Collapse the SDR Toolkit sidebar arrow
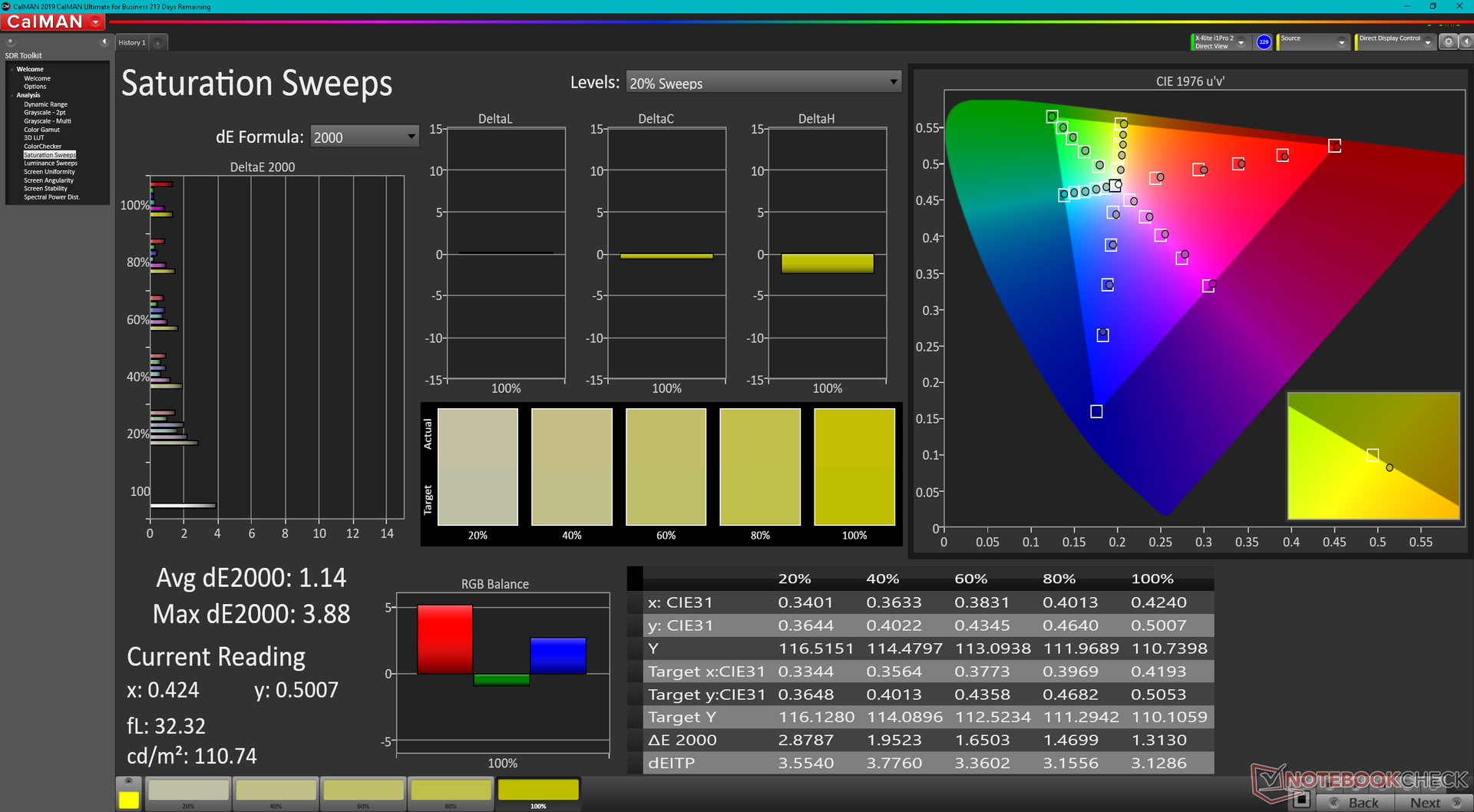Screen dimensions: 1474x812 104,42
